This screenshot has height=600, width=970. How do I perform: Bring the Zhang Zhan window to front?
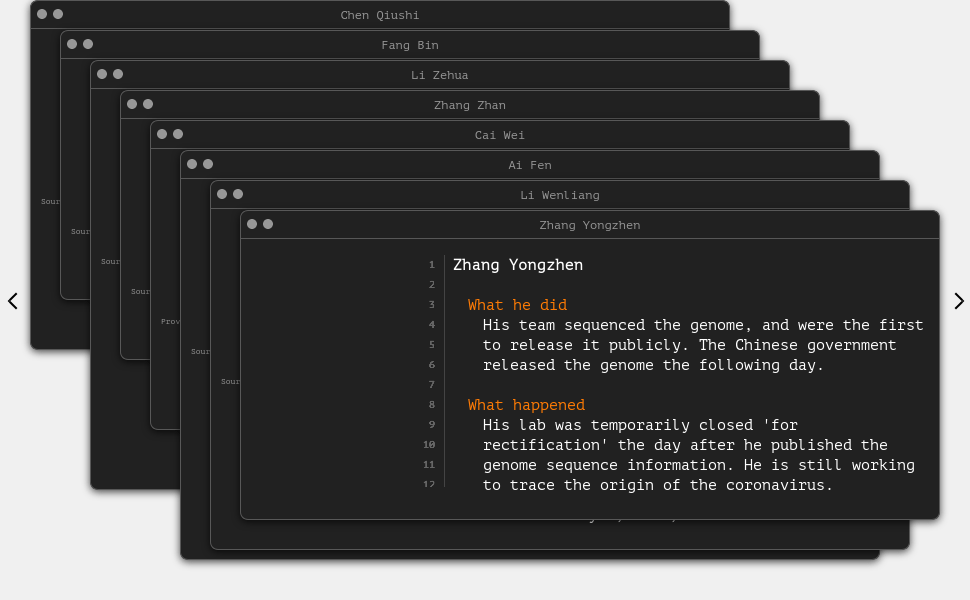point(469,105)
